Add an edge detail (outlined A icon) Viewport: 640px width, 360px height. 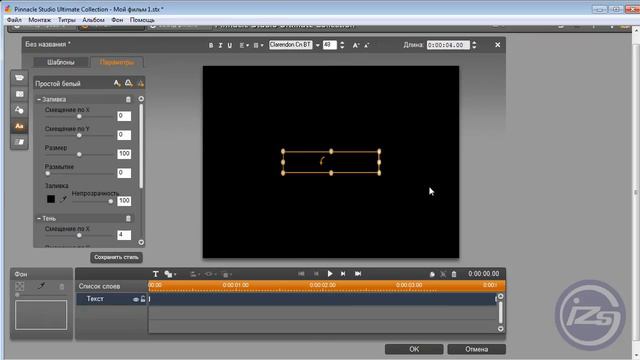pos(129,83)
